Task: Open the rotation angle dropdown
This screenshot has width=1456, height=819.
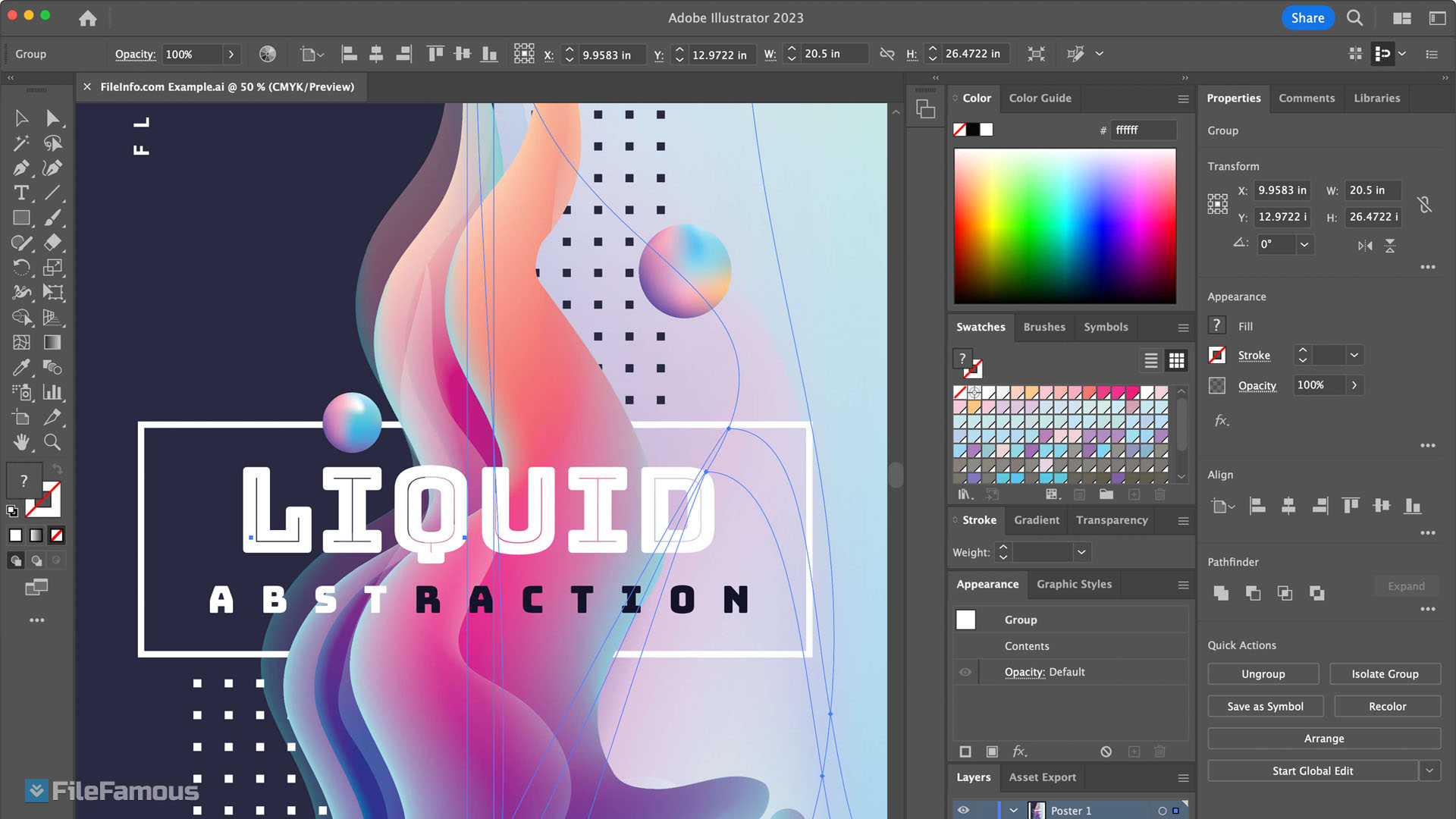Action: [1304, 244]
